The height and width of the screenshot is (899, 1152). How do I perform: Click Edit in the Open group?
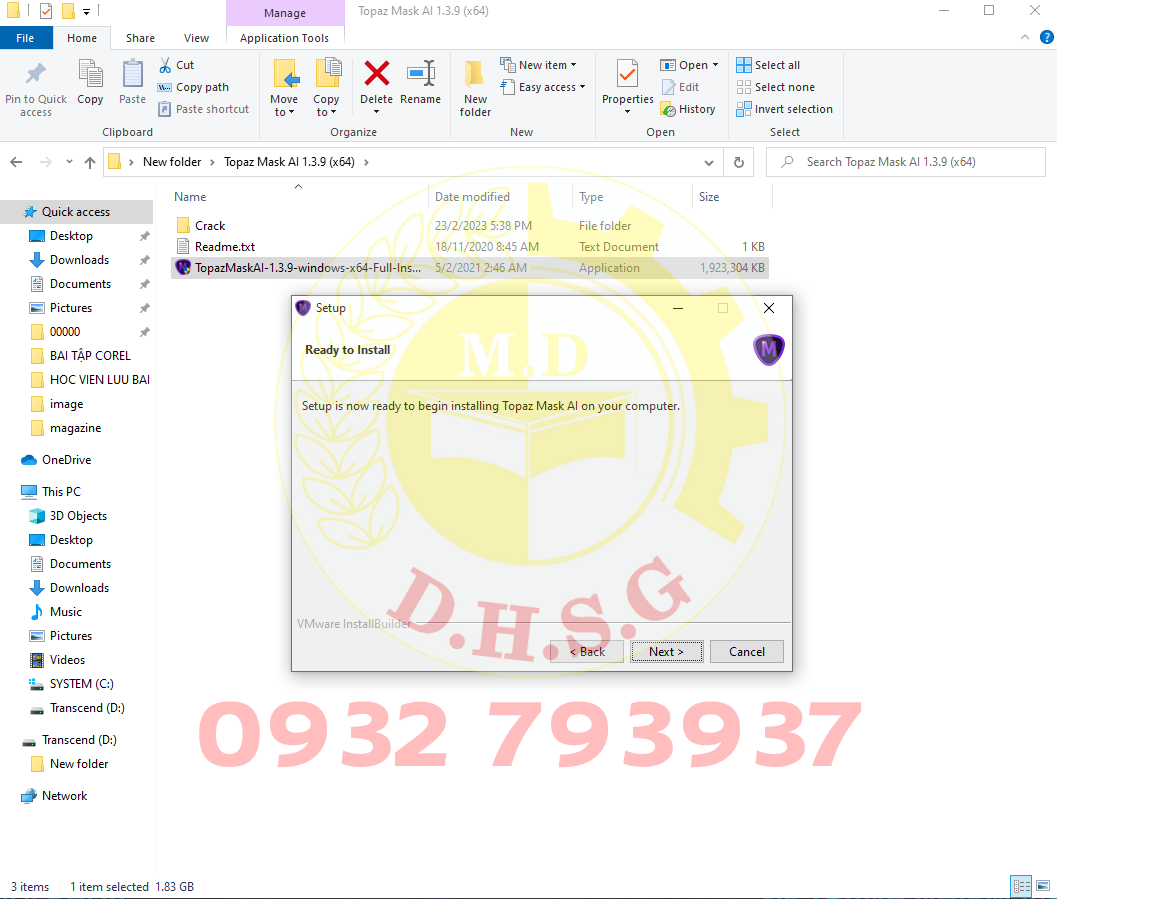click(x=680, y=87)
